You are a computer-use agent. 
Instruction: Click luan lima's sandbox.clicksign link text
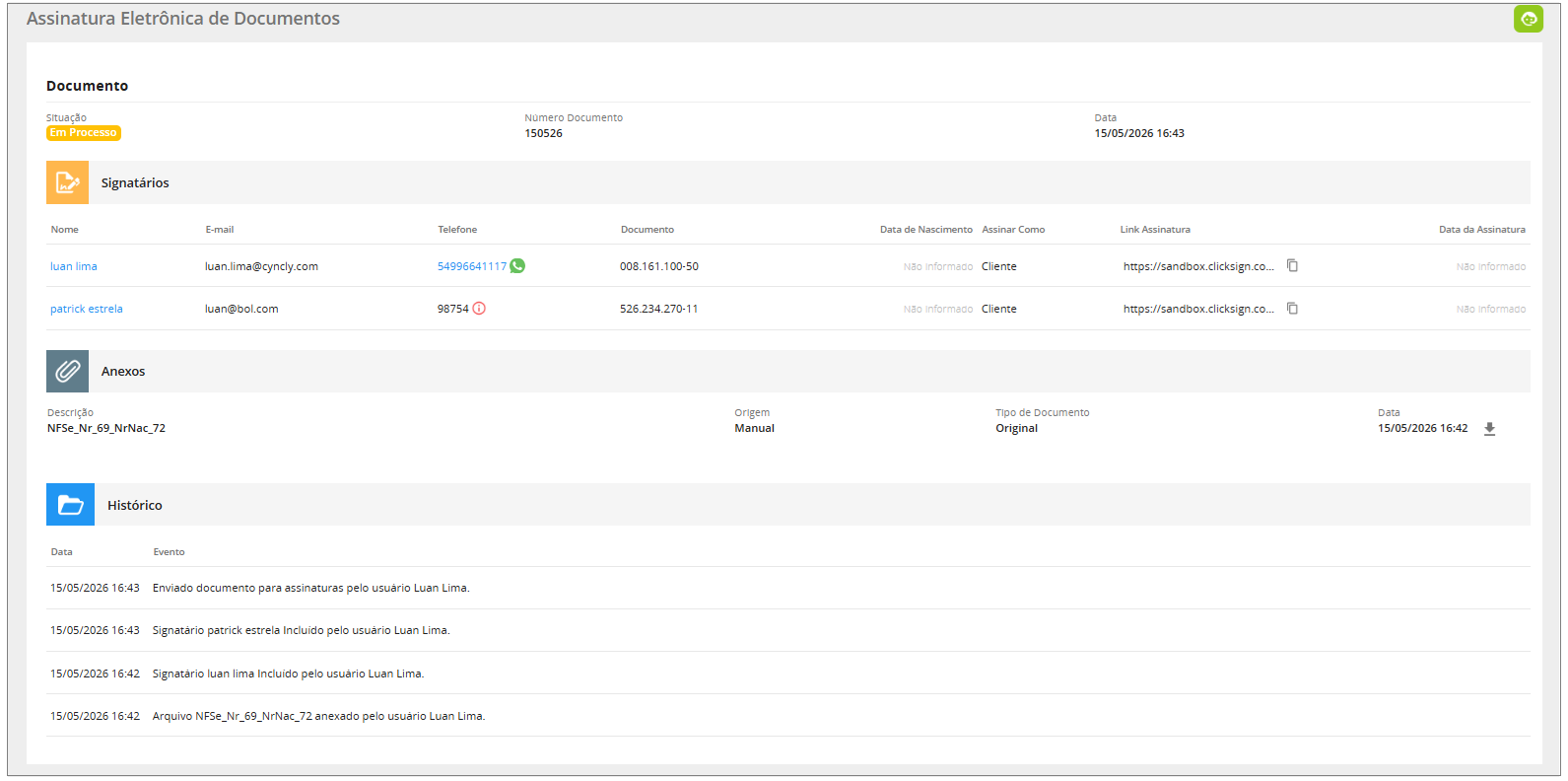(x=1198, y=266)
